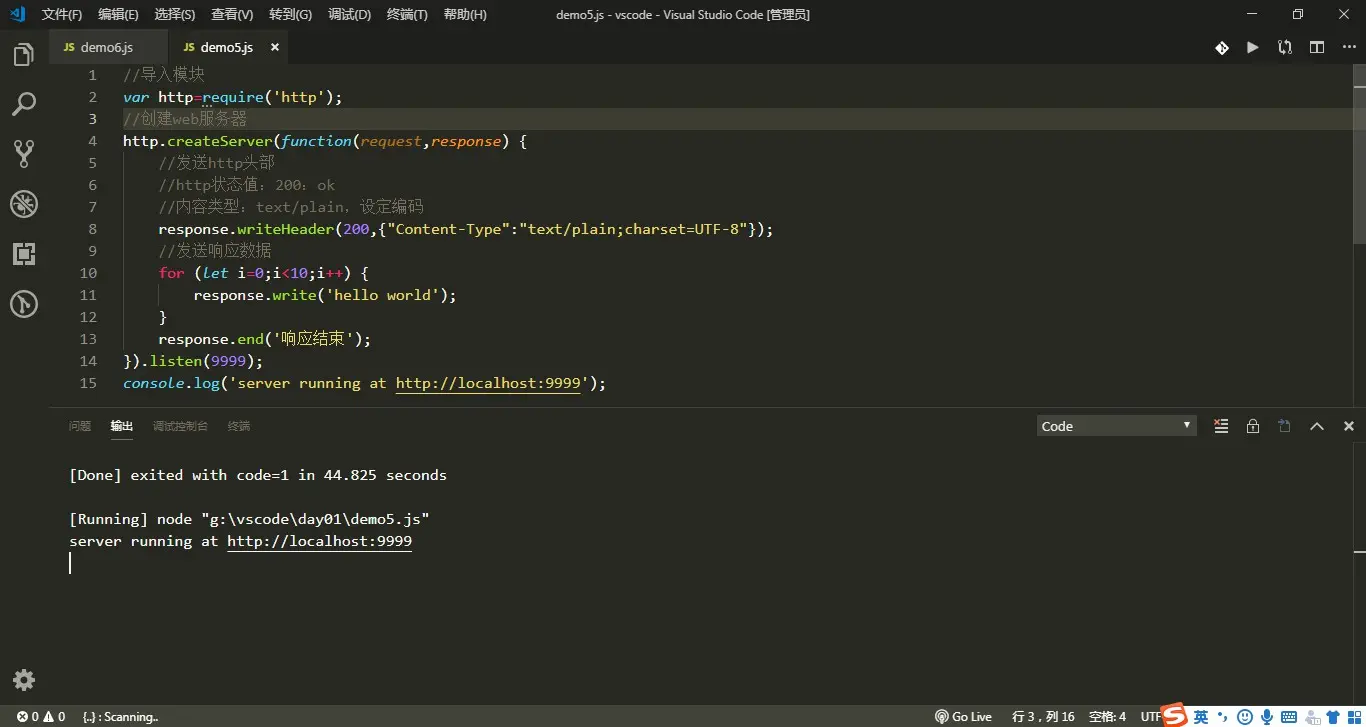Open the Sogou soft keyboard icon
The width and height of the screenshot is (1366, 727).
click(1289, 716)
